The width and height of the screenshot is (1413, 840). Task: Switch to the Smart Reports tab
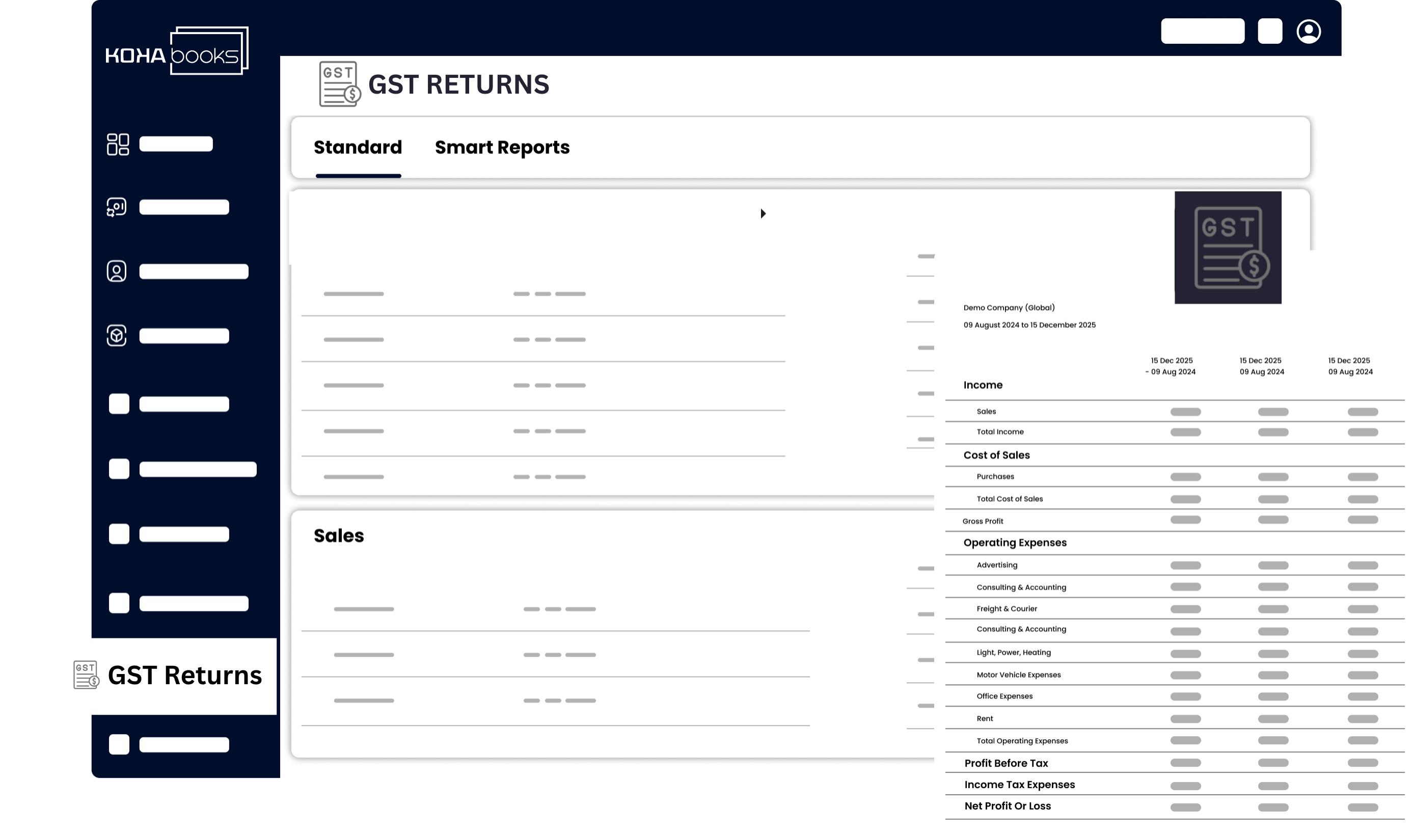coord(502,148)
